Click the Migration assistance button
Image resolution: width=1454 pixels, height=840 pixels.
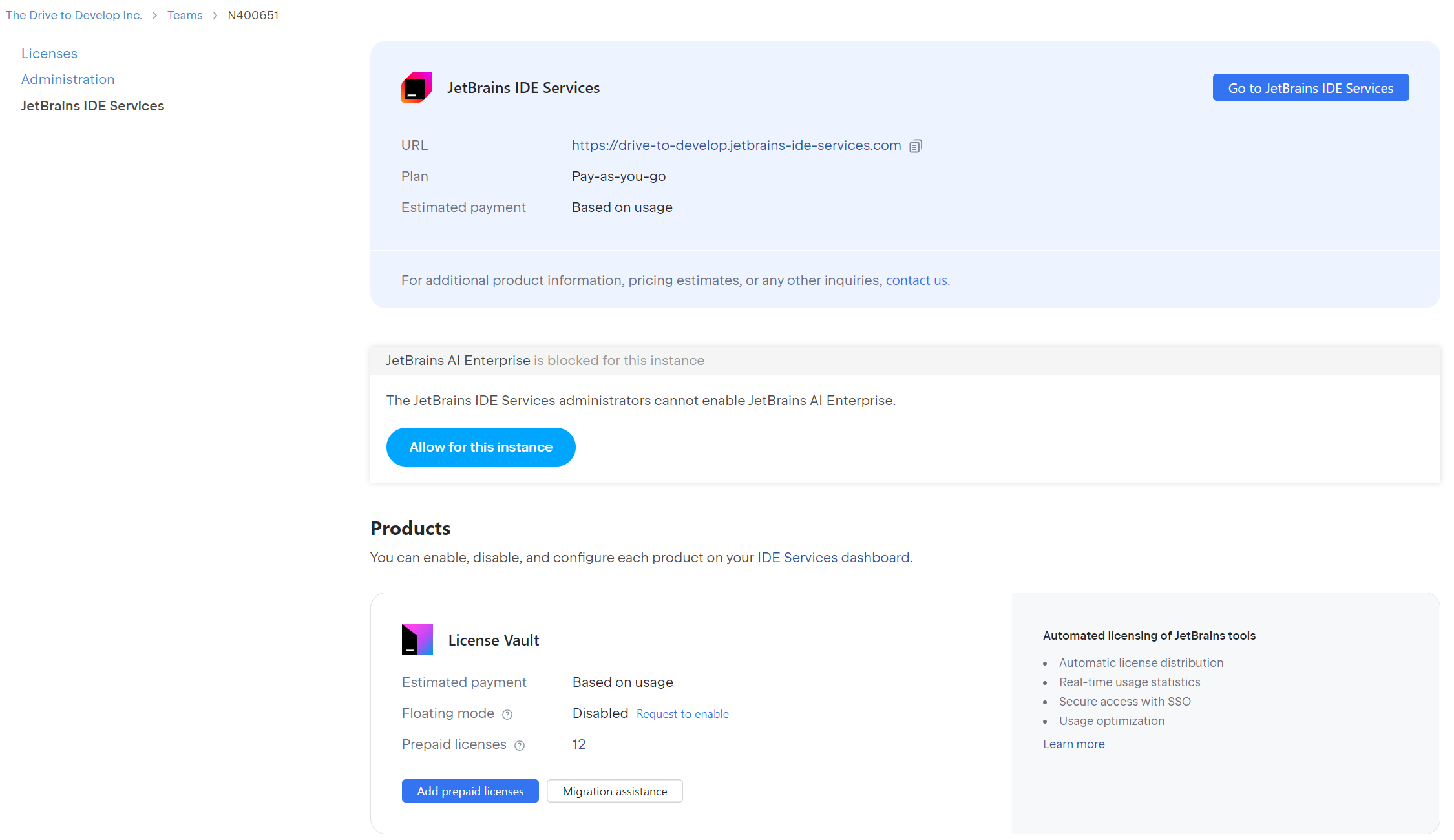pos(614,790)
